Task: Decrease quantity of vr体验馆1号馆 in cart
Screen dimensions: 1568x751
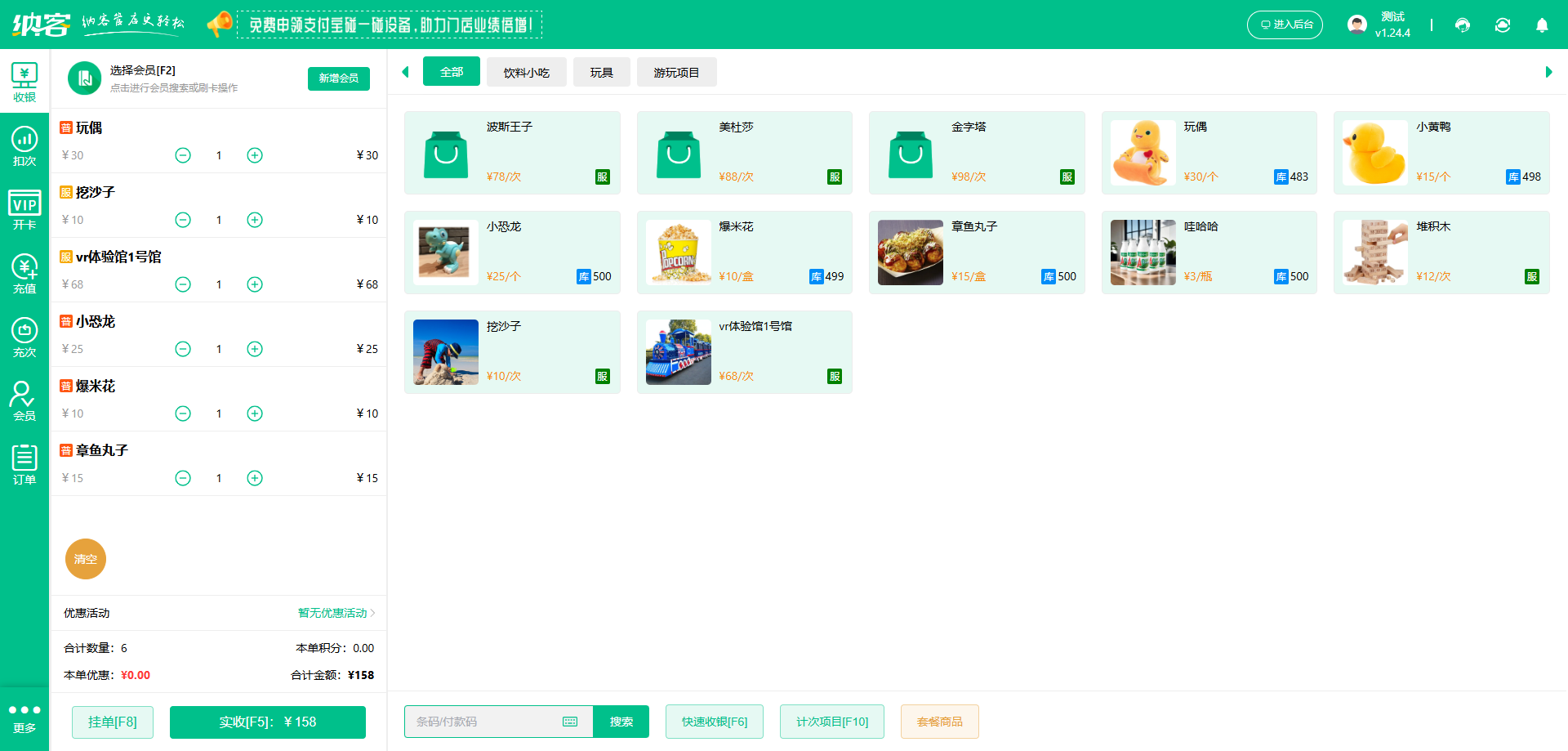Action: 183,284
